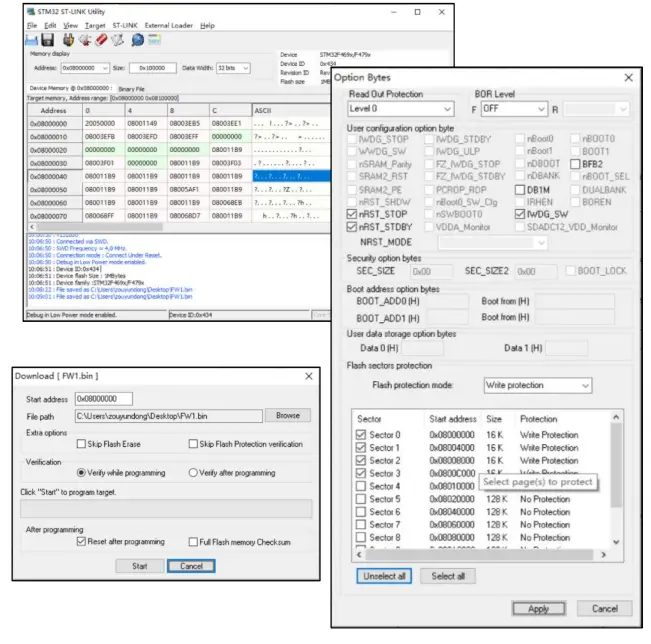Viewport: 651px width, 644px height.
Task: Click Cancel in Option Bytes dialog
Action: click(x=605, y=609)
